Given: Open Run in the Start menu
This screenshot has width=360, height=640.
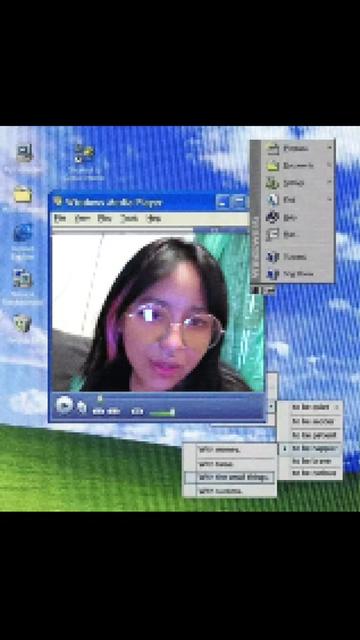Looking at the screenshot, I should pyautogui.click(x=298, y=235).
